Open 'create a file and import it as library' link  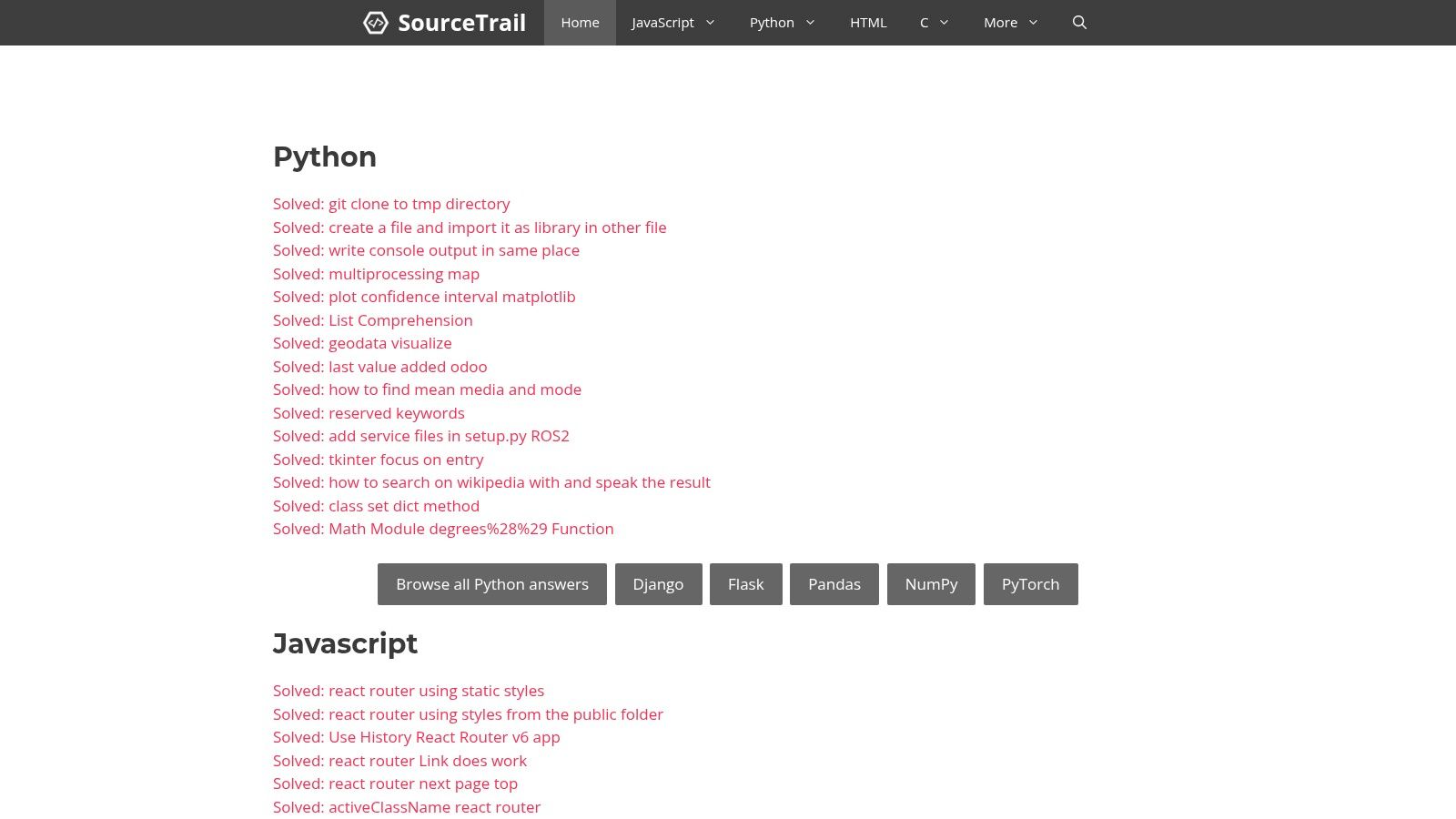click(470, 227)
